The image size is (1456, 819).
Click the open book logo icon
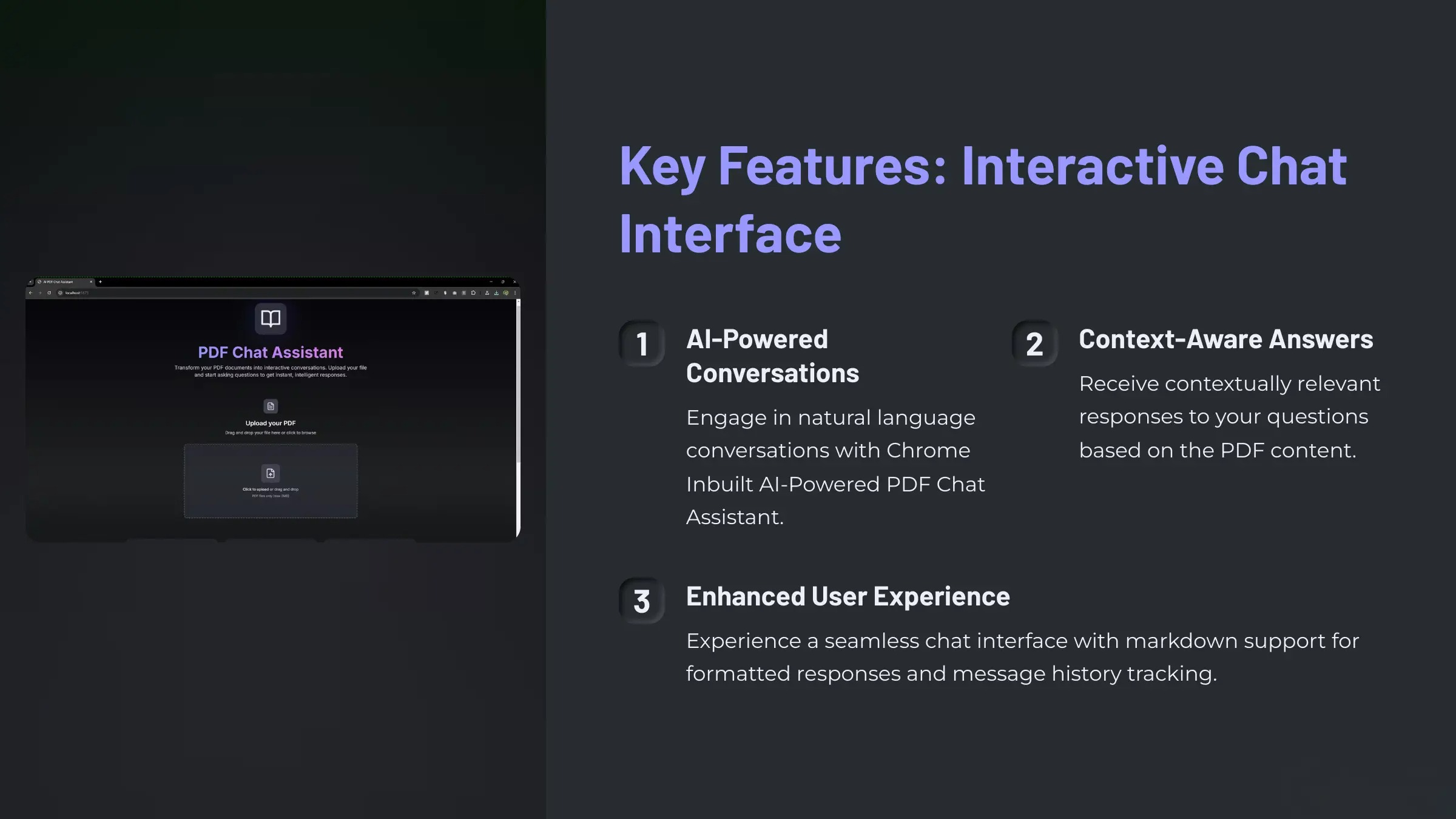[x=271, y=318]
